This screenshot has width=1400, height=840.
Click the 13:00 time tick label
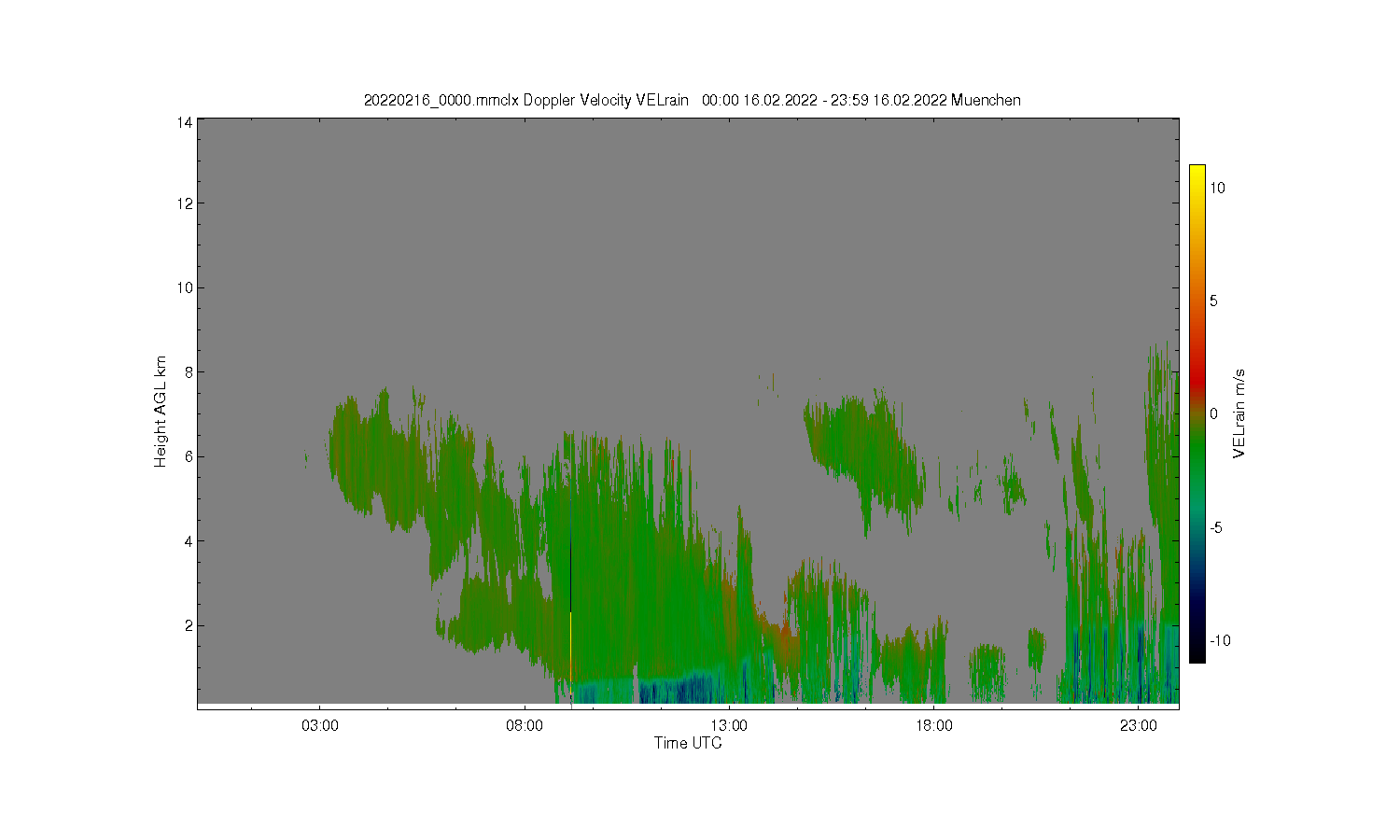[729, 725]
